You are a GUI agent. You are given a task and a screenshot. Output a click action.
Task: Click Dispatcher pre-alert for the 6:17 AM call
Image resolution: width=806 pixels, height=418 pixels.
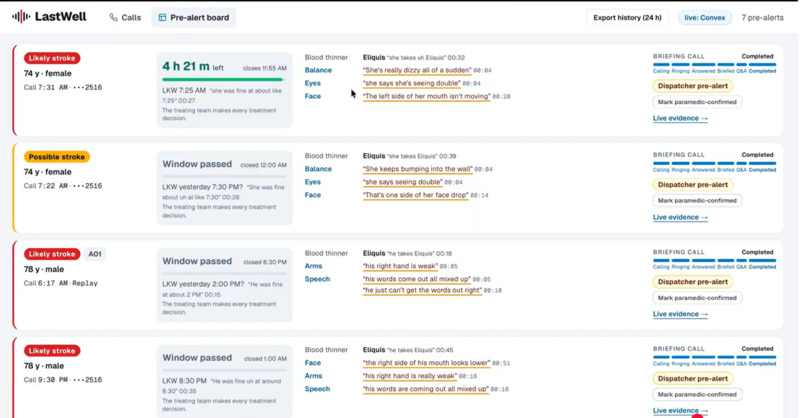point(693,282)
